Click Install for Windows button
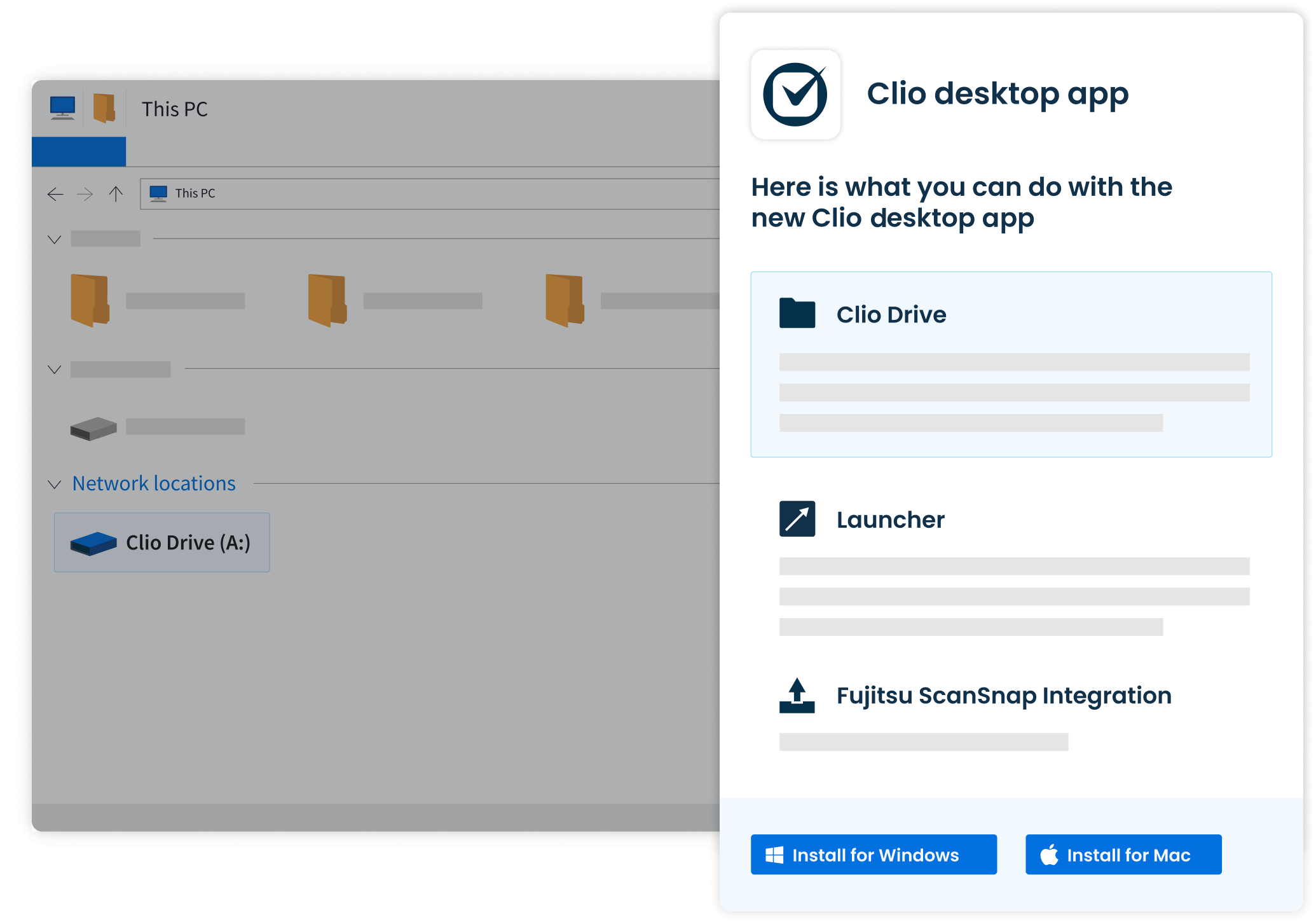The width and height of the screenshot is (1316, 924). coord(874,855)
